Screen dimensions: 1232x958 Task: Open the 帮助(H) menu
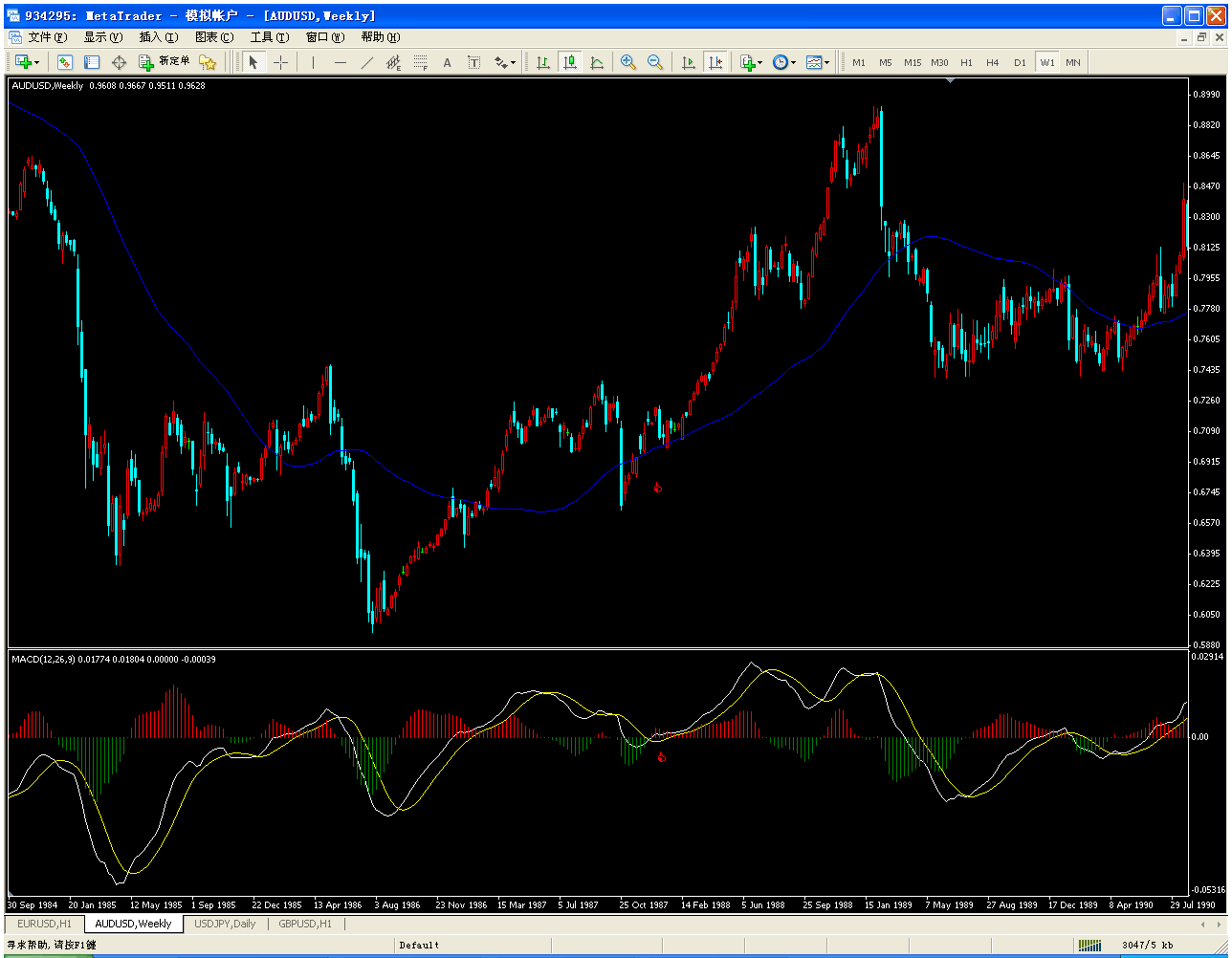[381, 37]
